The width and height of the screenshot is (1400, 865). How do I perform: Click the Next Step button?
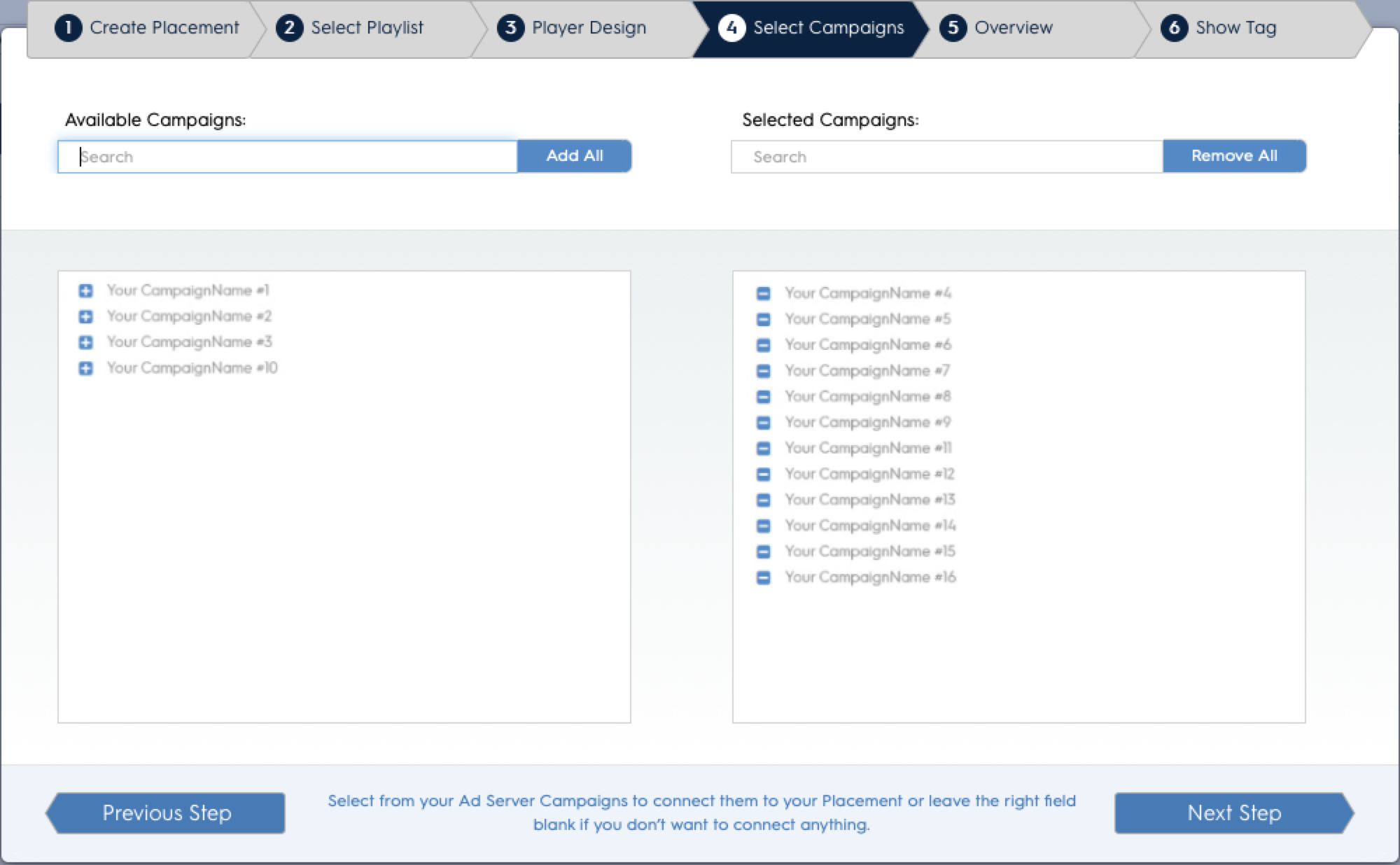[1233, 813]
